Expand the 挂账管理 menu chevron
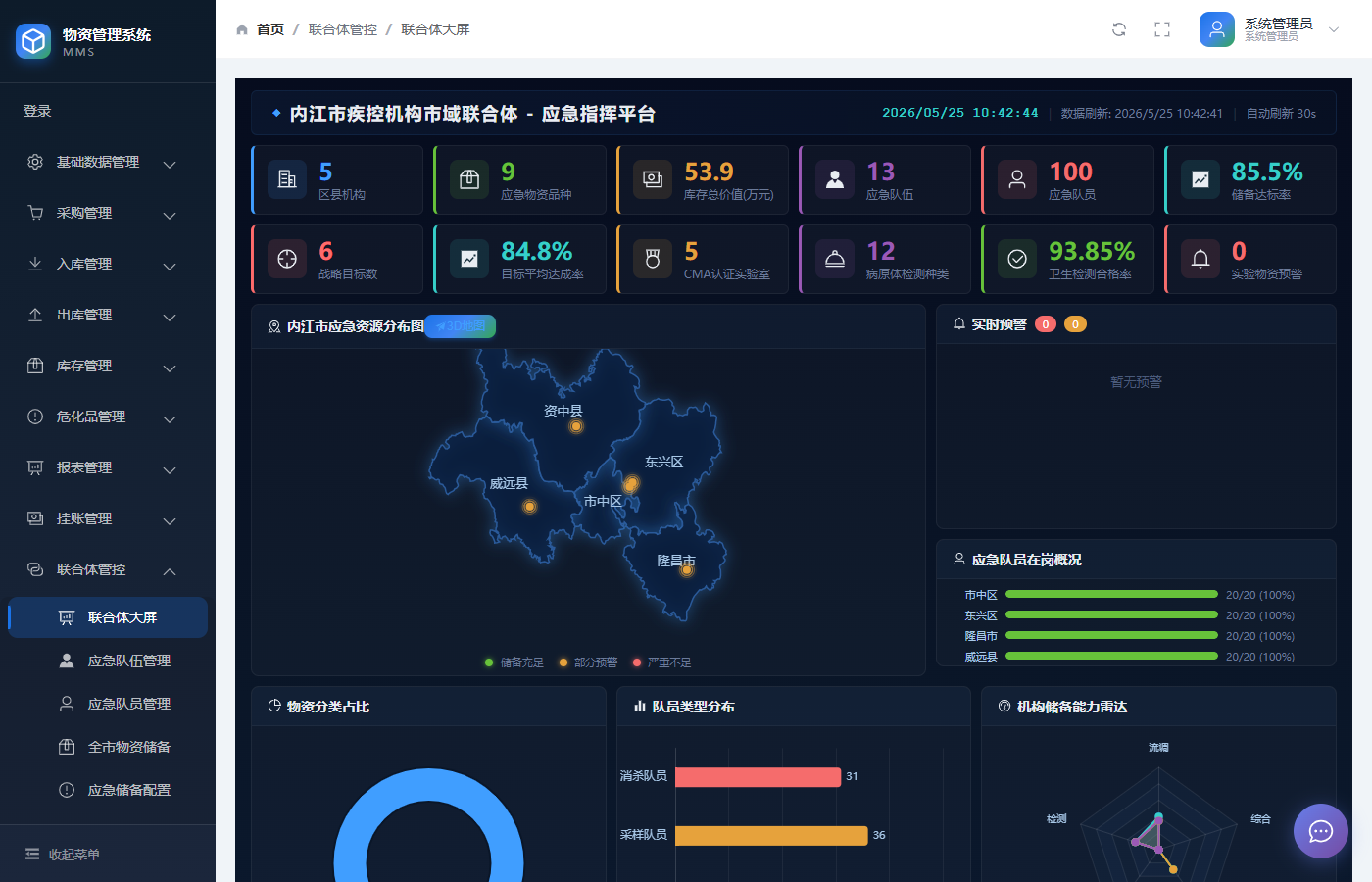The width and height of the screenshot is (1372, 882). point(170,520)
